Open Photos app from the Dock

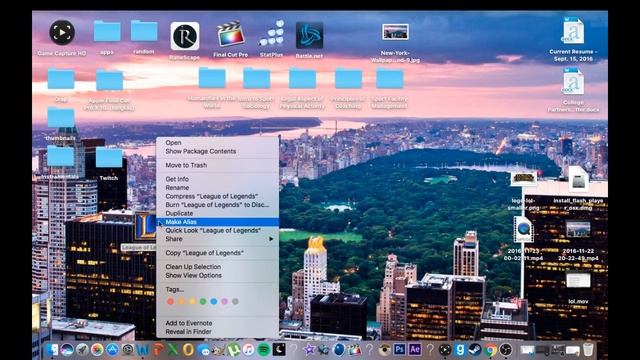97,349
